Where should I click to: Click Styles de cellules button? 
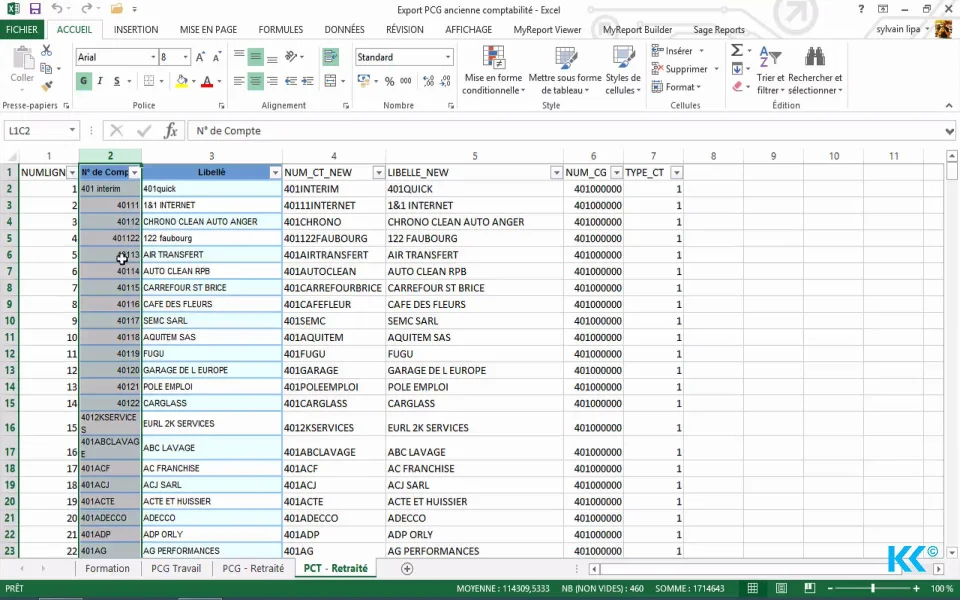[x=623, y=70]
